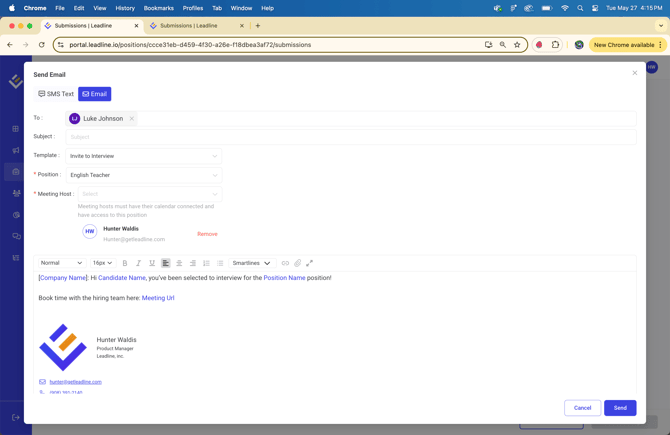Open the Chrome History menu
670x435 pixels.
(125, 8)
